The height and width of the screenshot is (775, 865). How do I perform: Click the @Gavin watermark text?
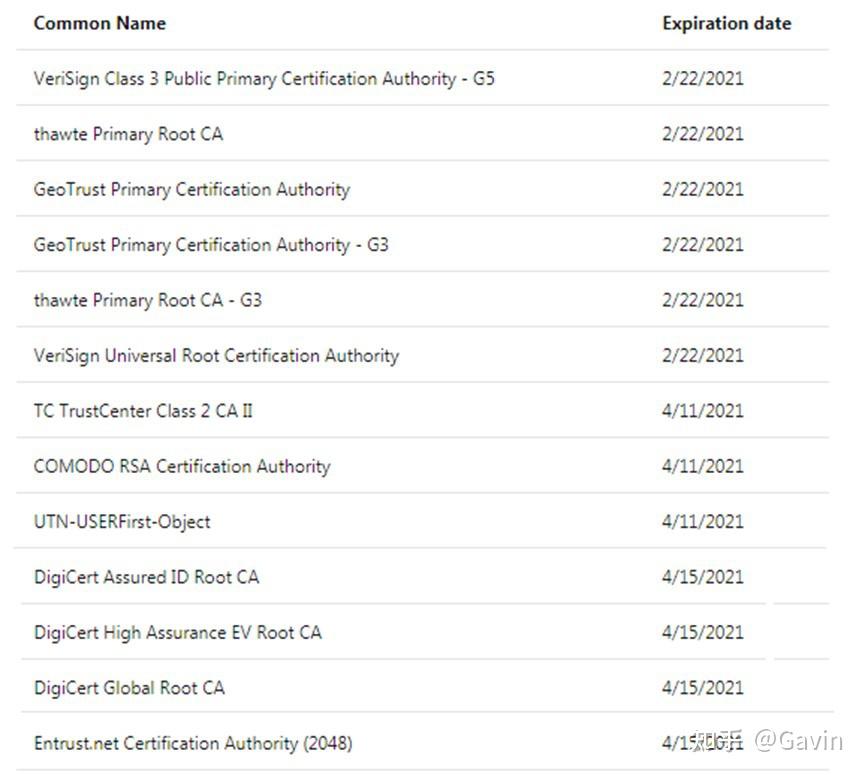click(799, 741)
